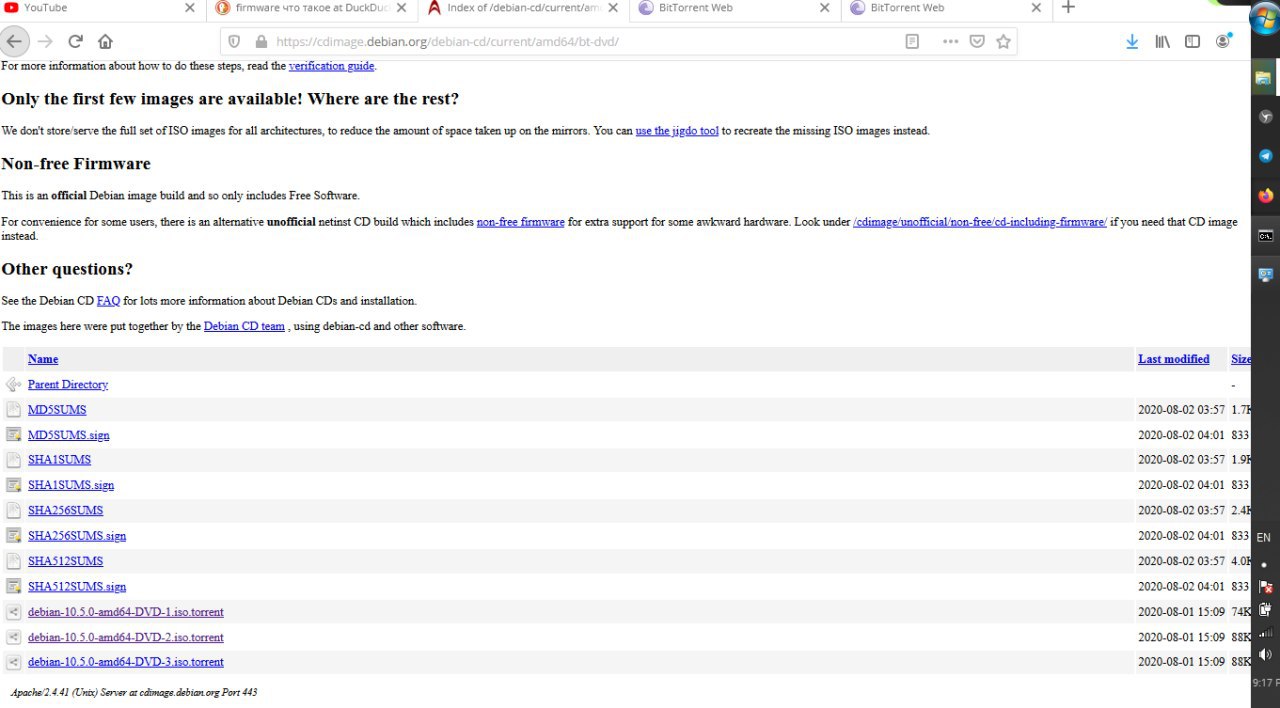
Task: Sort listing by Name column
Action: pyautogui.click(x=43, y=359)
